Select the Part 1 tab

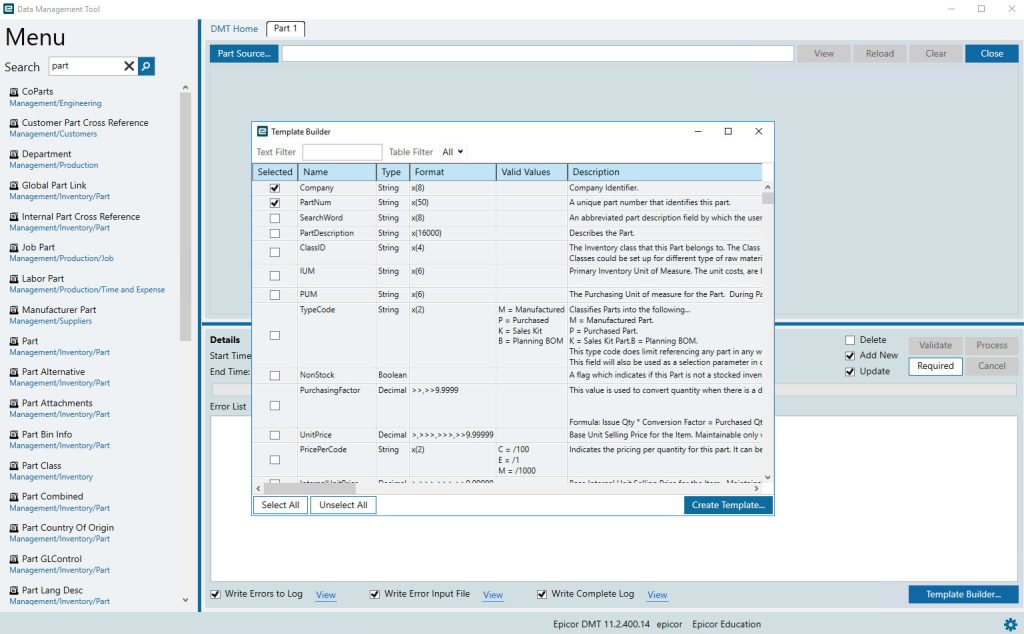pyautogui.click(x=285, y=29)
